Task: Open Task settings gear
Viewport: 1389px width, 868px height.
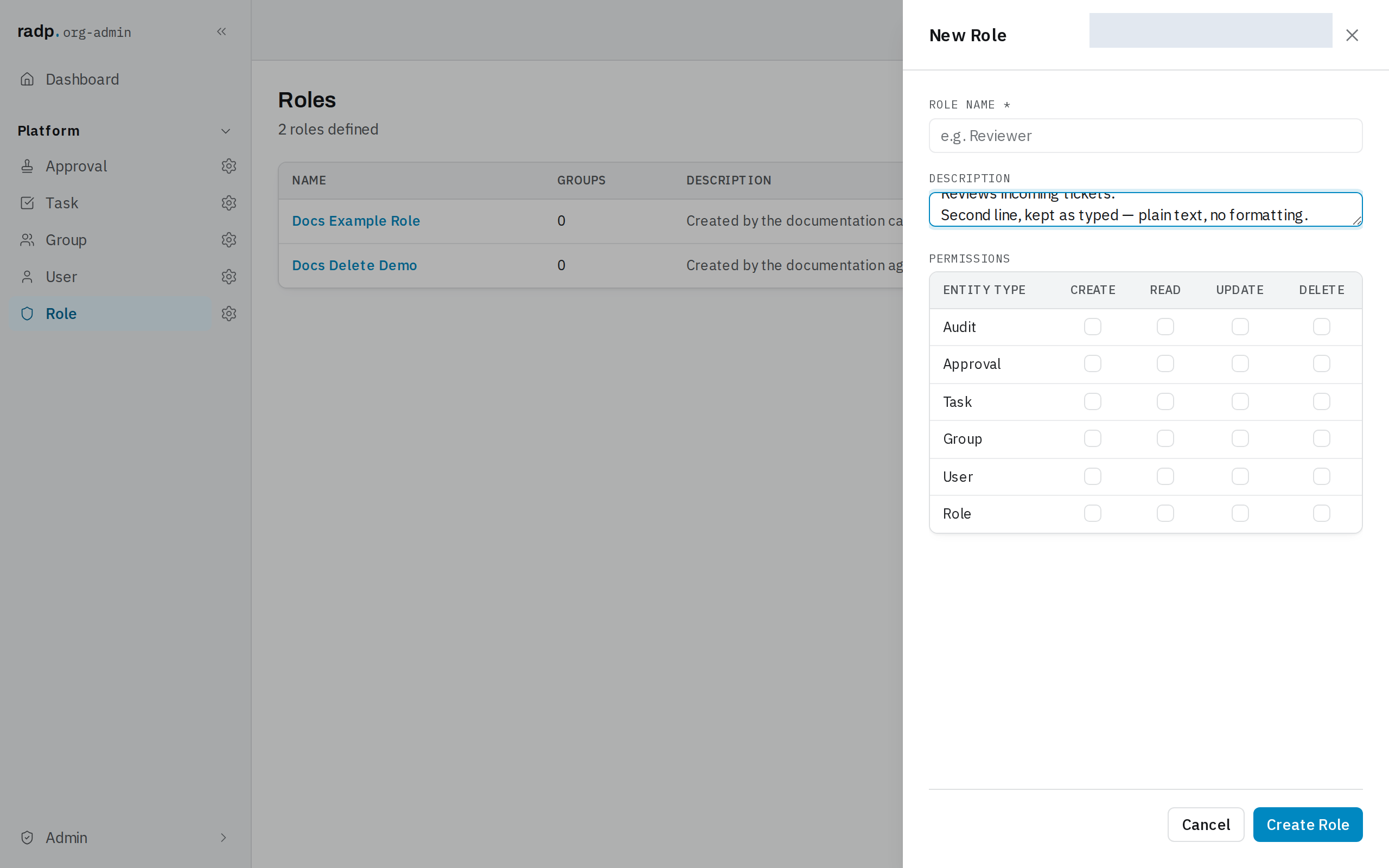Action: click(x=229, y=203)
